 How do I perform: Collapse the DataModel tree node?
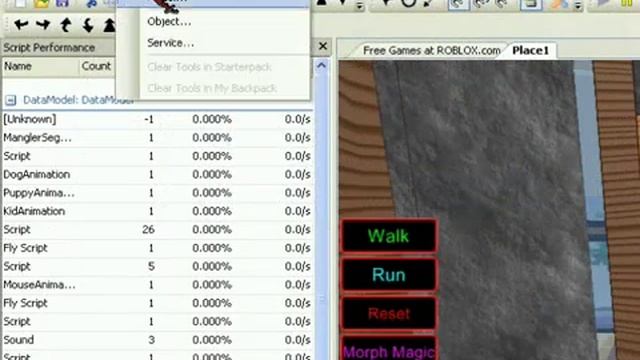tap(11, 100)
